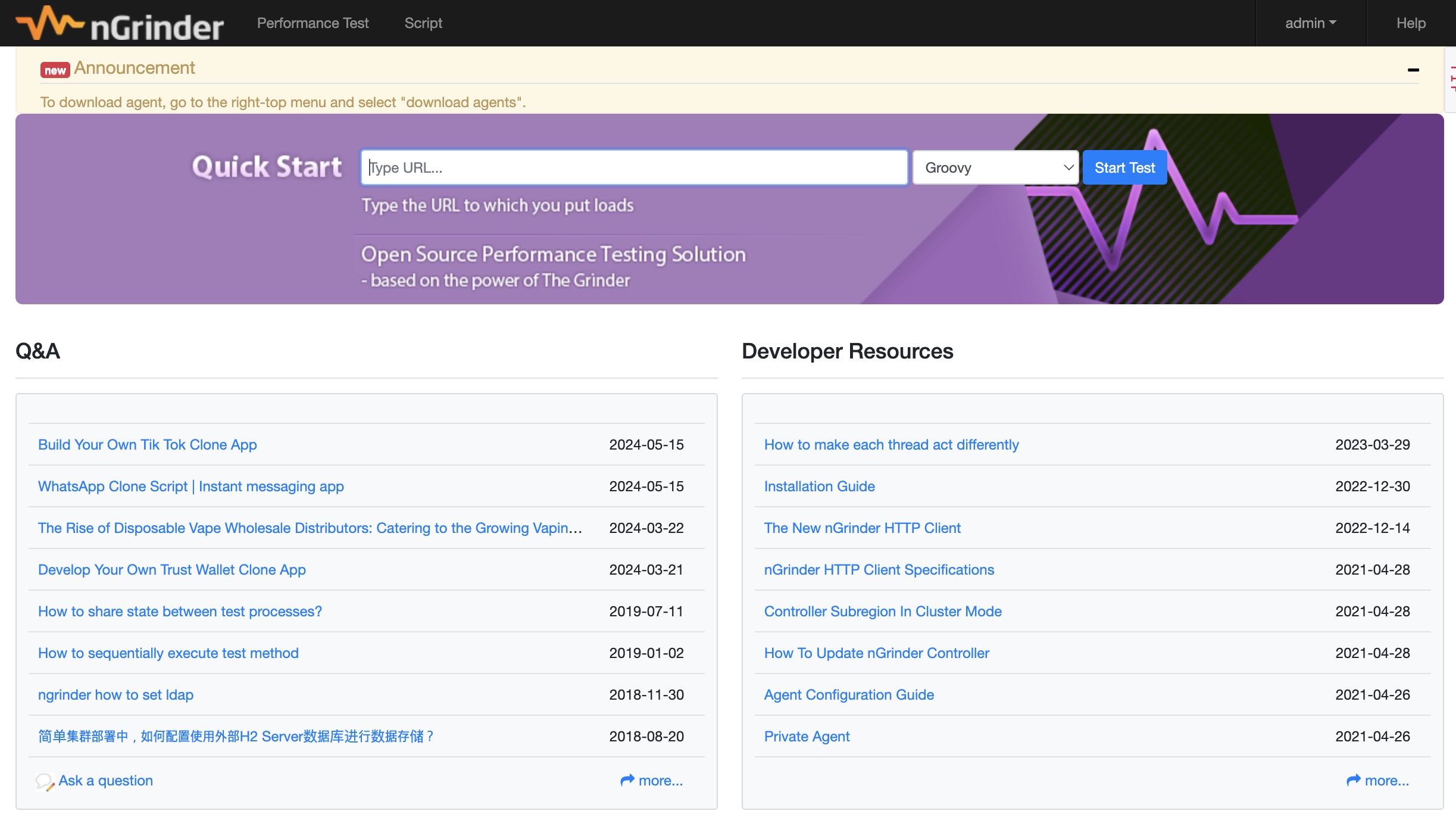The image size is (1456, 817).
Task: Click the date 2024-03-22 in Q&A
Action: pos(646,528)
